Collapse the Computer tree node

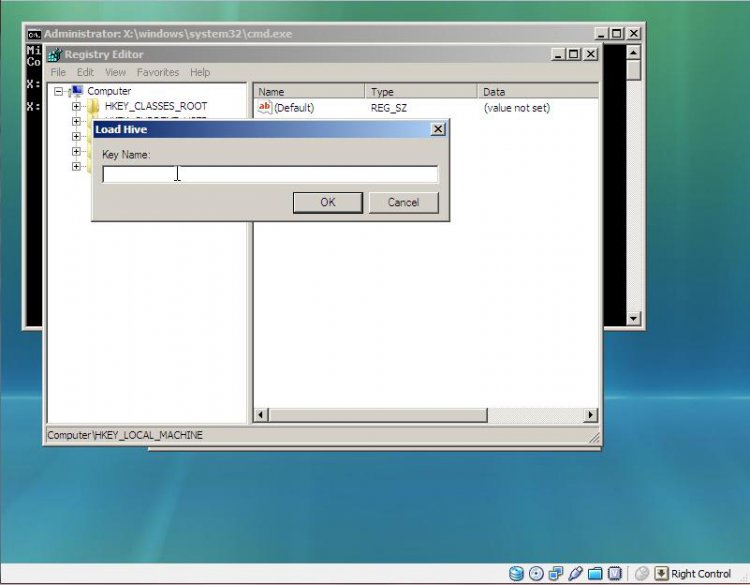(x=58, y=91)
